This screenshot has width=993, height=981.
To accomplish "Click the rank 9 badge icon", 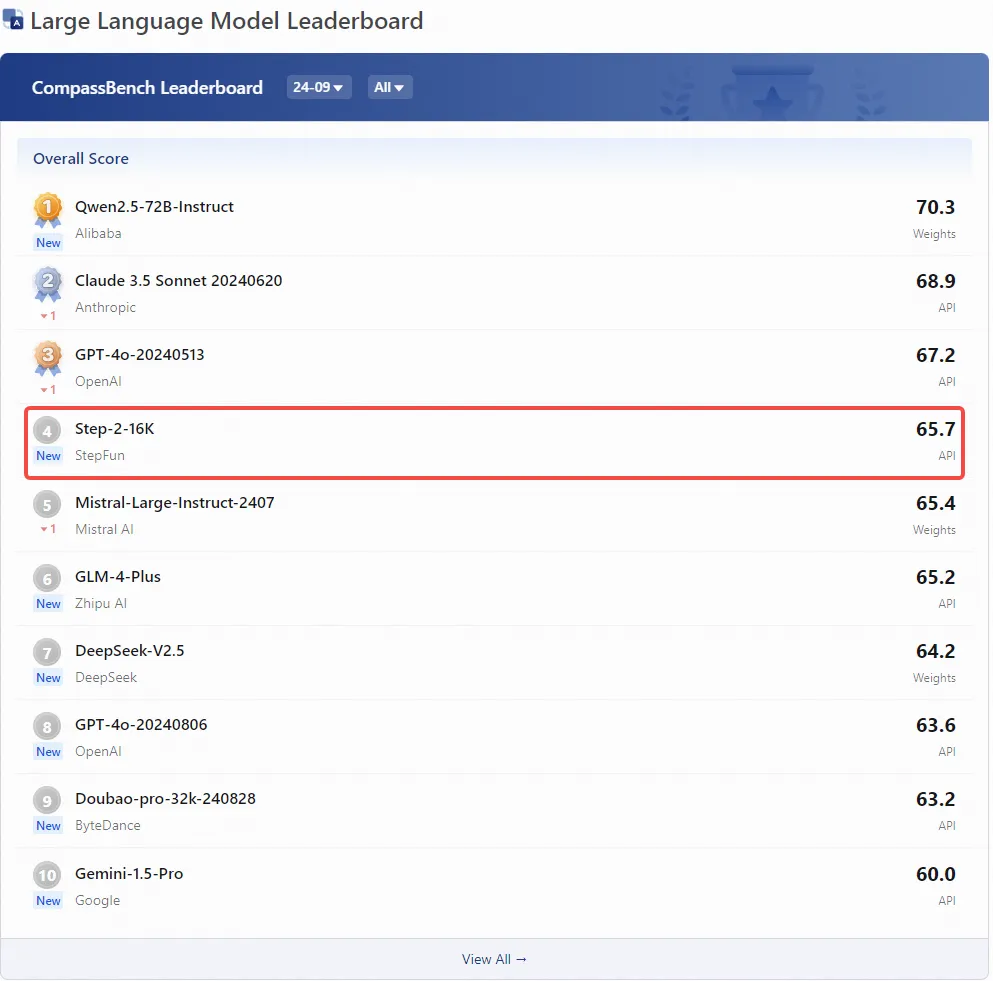I will pos(47,801).
